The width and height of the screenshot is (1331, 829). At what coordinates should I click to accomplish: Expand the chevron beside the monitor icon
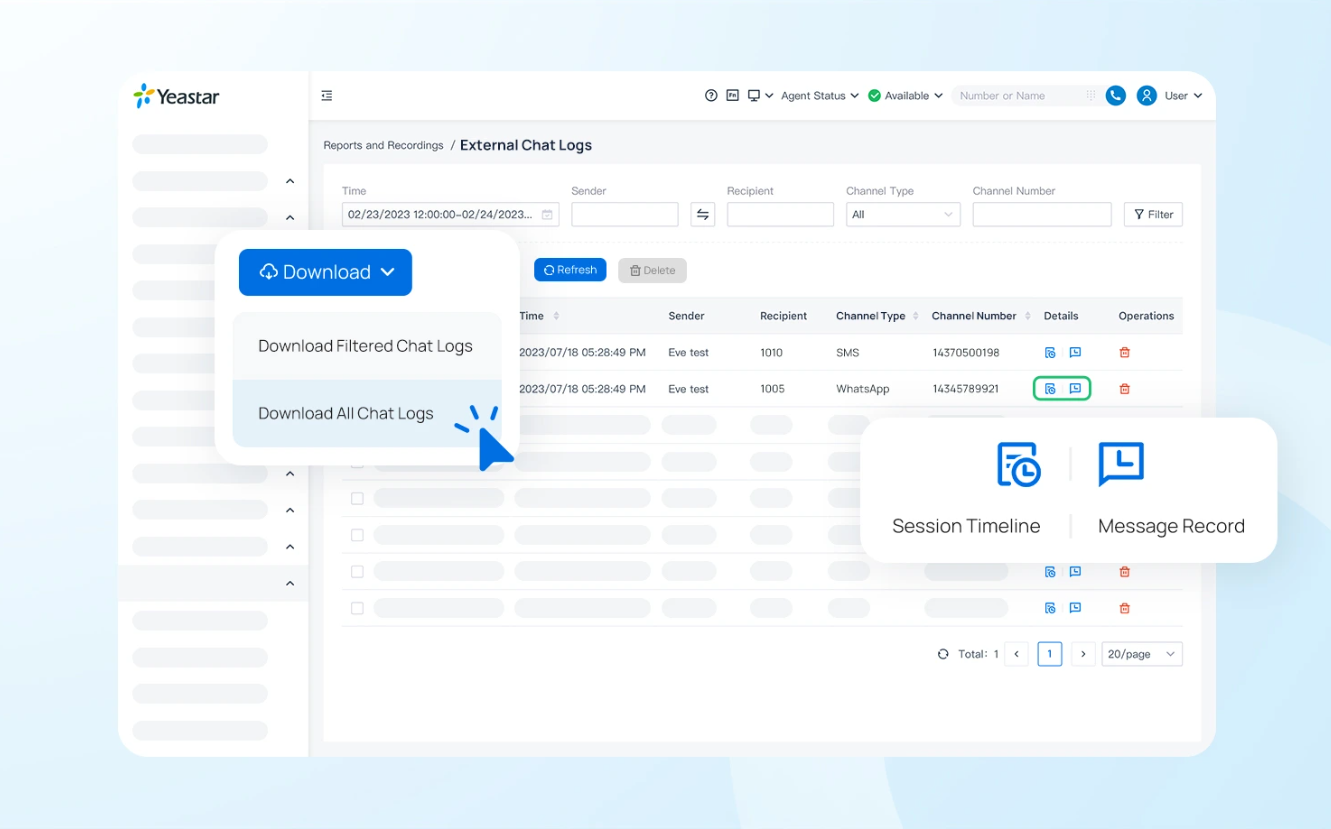[768, 96]
